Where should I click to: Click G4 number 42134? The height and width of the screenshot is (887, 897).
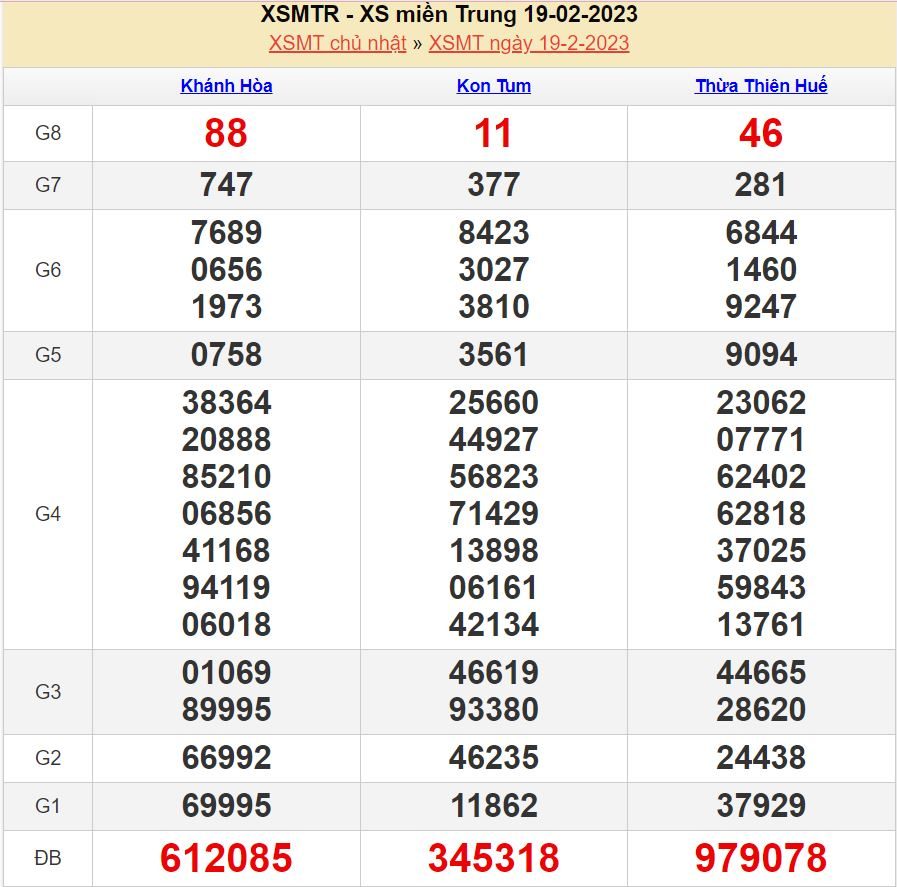494,625
